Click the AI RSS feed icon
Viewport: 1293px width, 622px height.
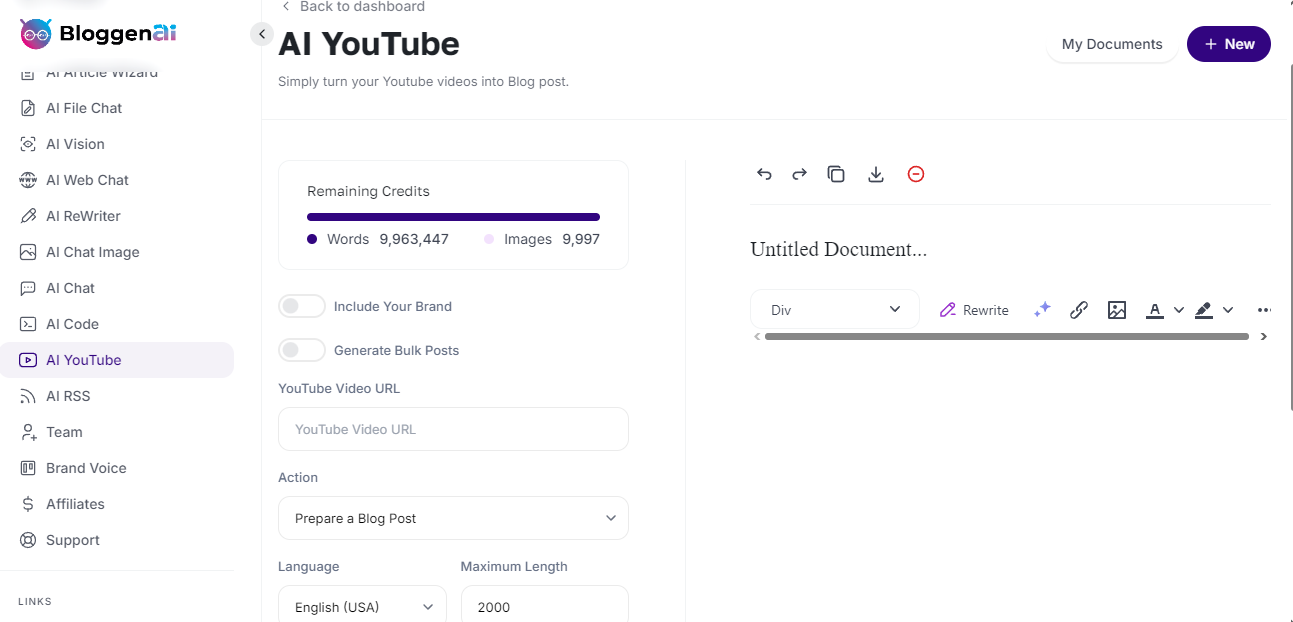(x=28, y=396)
